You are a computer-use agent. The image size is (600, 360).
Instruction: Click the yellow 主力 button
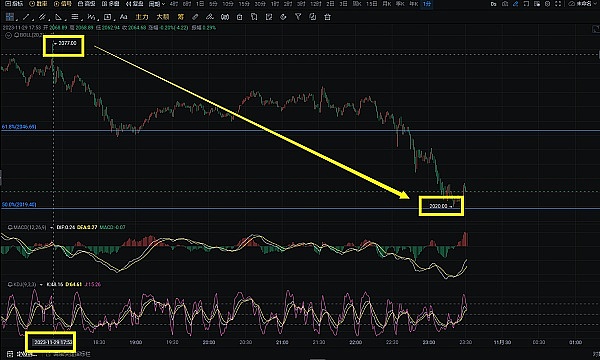142,17
